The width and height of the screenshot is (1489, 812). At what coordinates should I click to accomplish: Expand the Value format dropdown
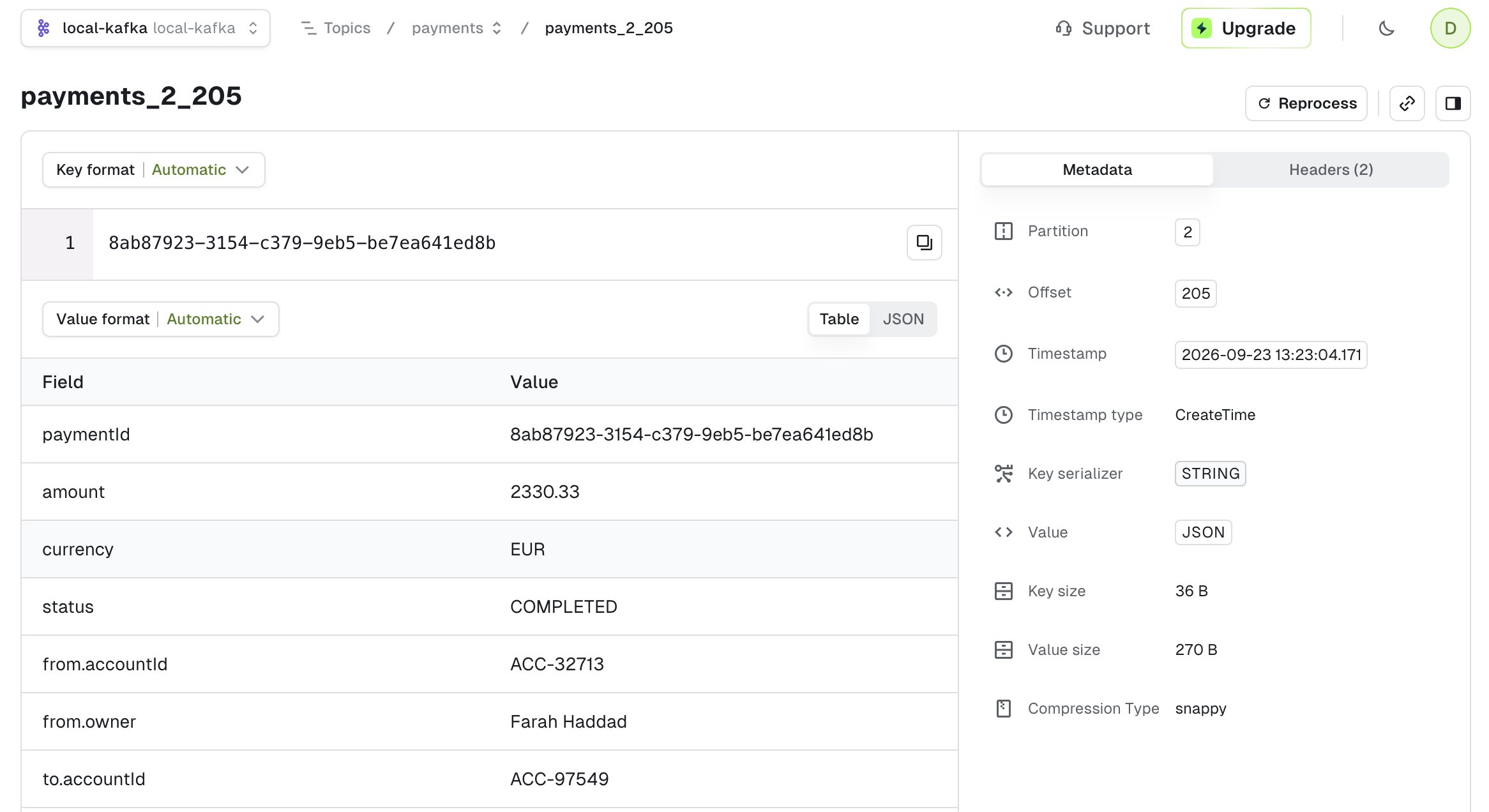coord(161,319)
